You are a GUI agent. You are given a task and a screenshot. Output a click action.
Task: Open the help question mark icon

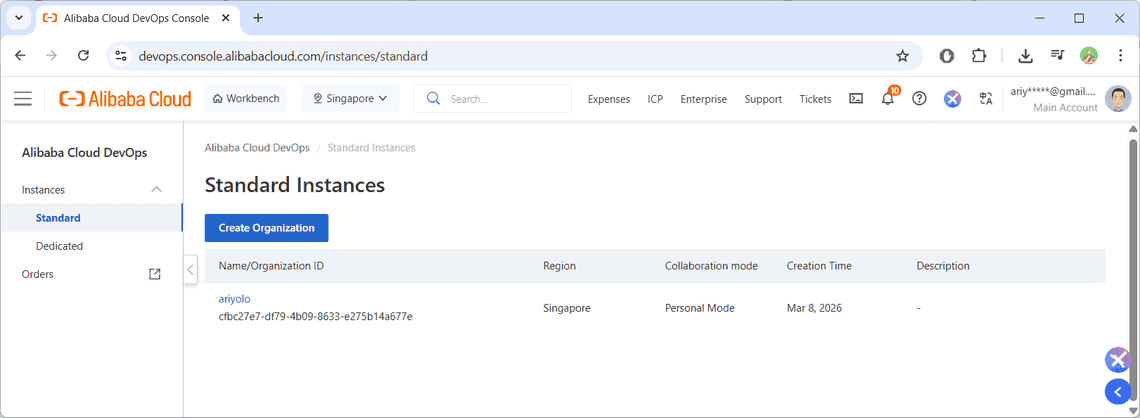[x=919, y=99]
